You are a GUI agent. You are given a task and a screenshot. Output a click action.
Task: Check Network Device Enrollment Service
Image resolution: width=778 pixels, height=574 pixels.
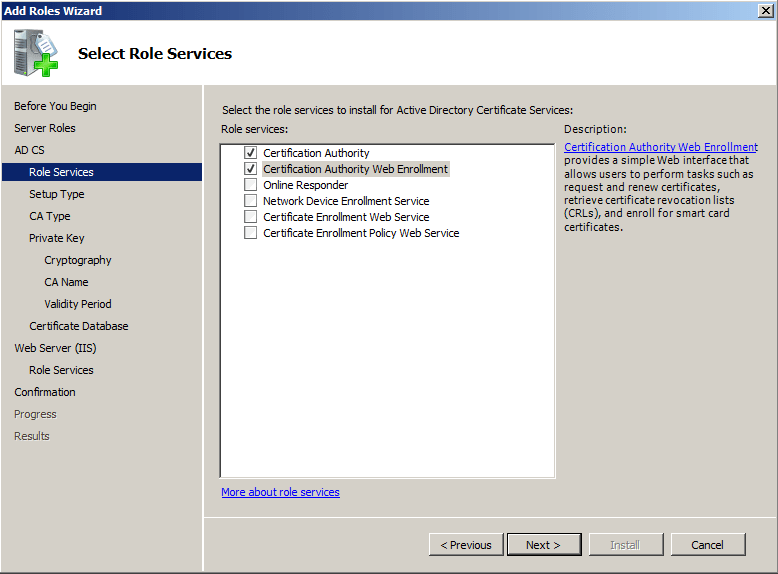click(250, 201)
